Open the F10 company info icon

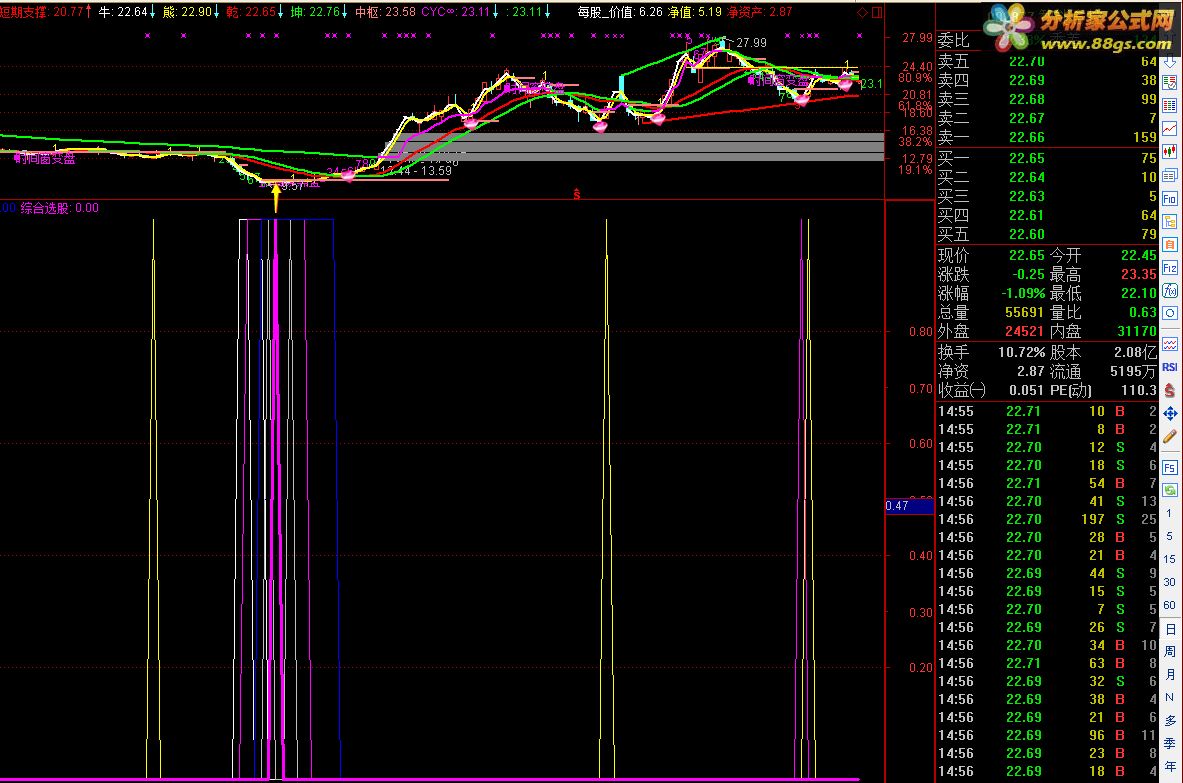1169,198
